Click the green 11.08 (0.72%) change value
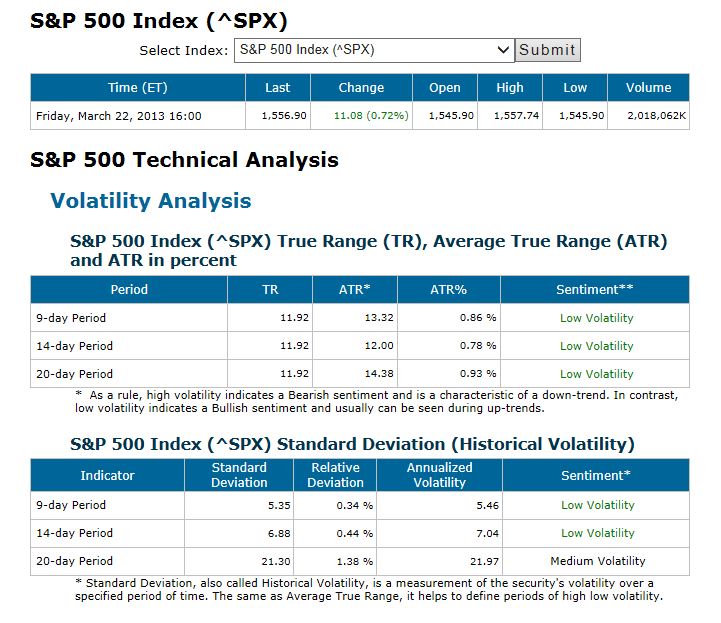Screen dimensions: 721x623 (373, 116)
